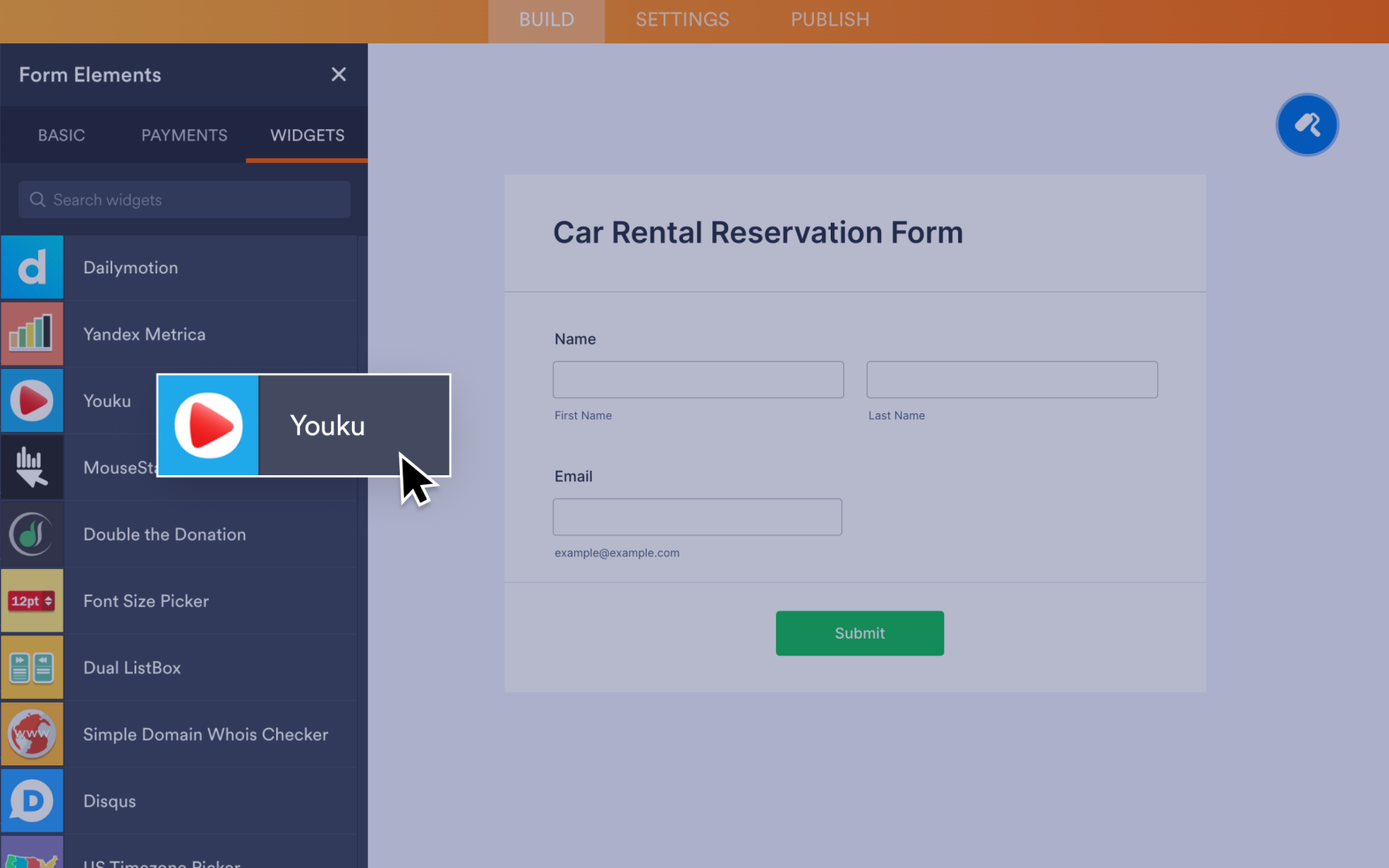Screen dimensions: 1389x868
Task: Click the Search widgets field
Action: point(186,200)
